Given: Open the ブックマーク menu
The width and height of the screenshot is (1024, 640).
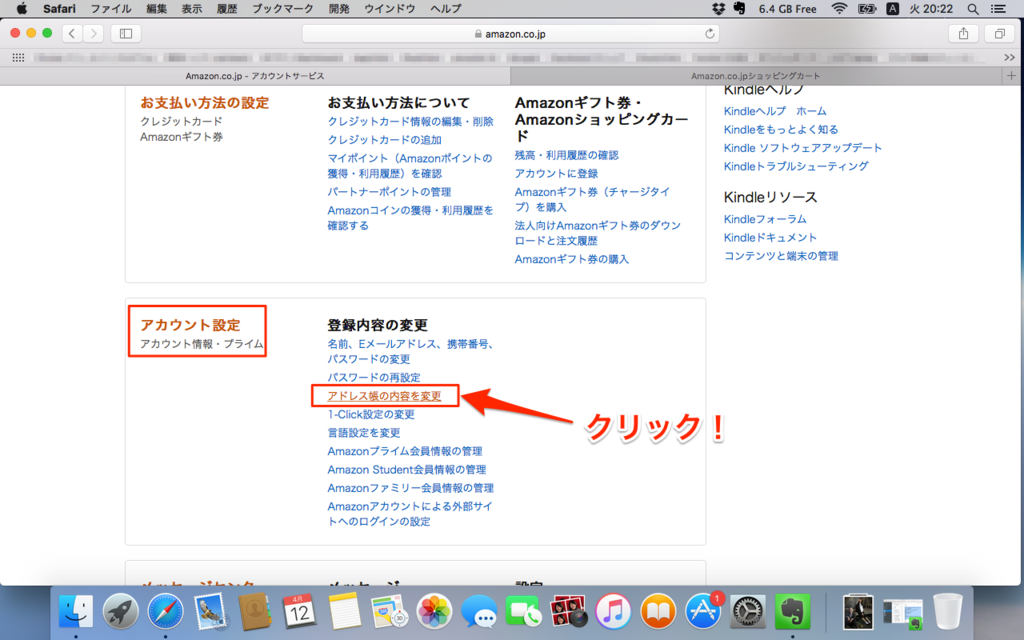Looking at the screenshot, I should coord(283,9).
